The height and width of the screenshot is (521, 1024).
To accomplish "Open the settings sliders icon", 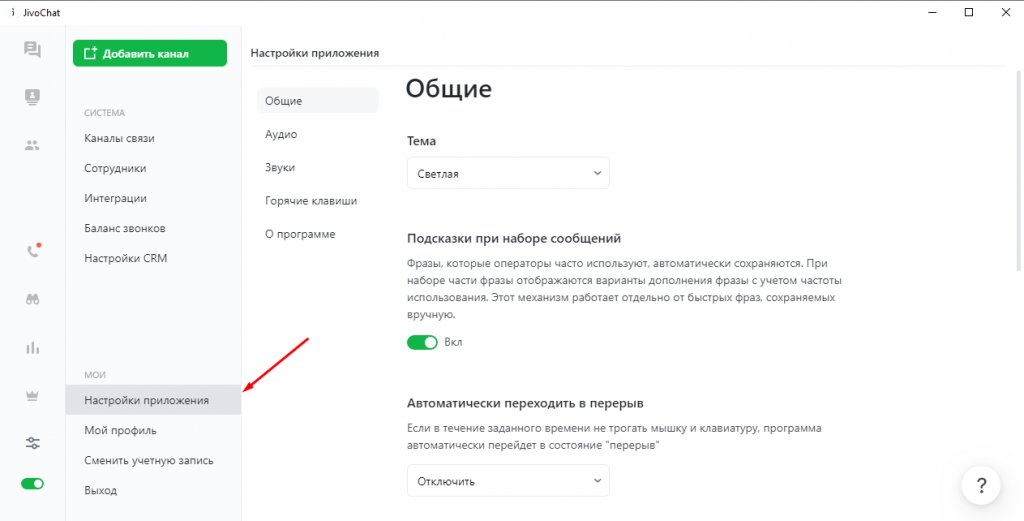I will click(33, 443).
